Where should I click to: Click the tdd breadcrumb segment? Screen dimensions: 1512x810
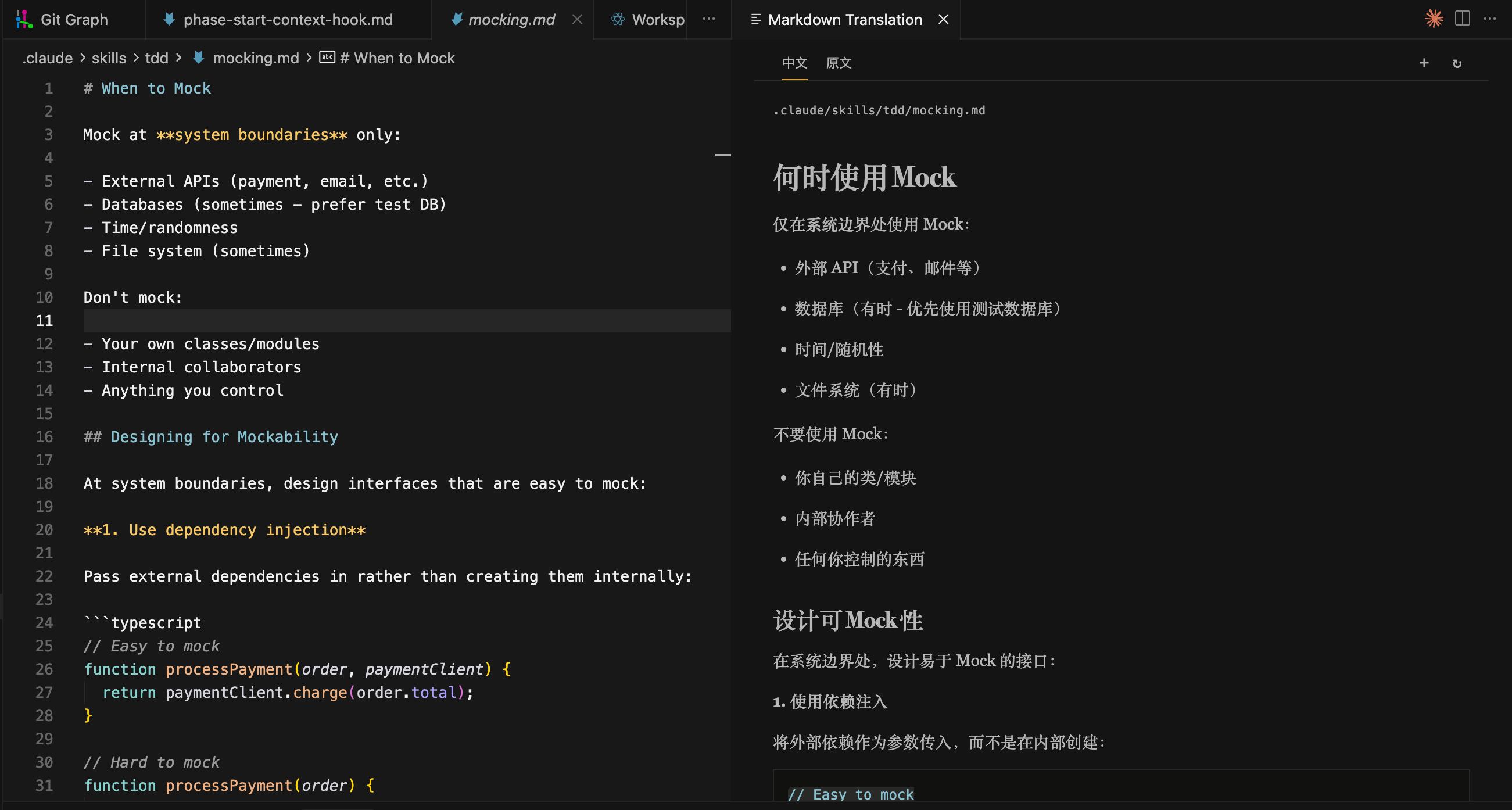[156, 58]
